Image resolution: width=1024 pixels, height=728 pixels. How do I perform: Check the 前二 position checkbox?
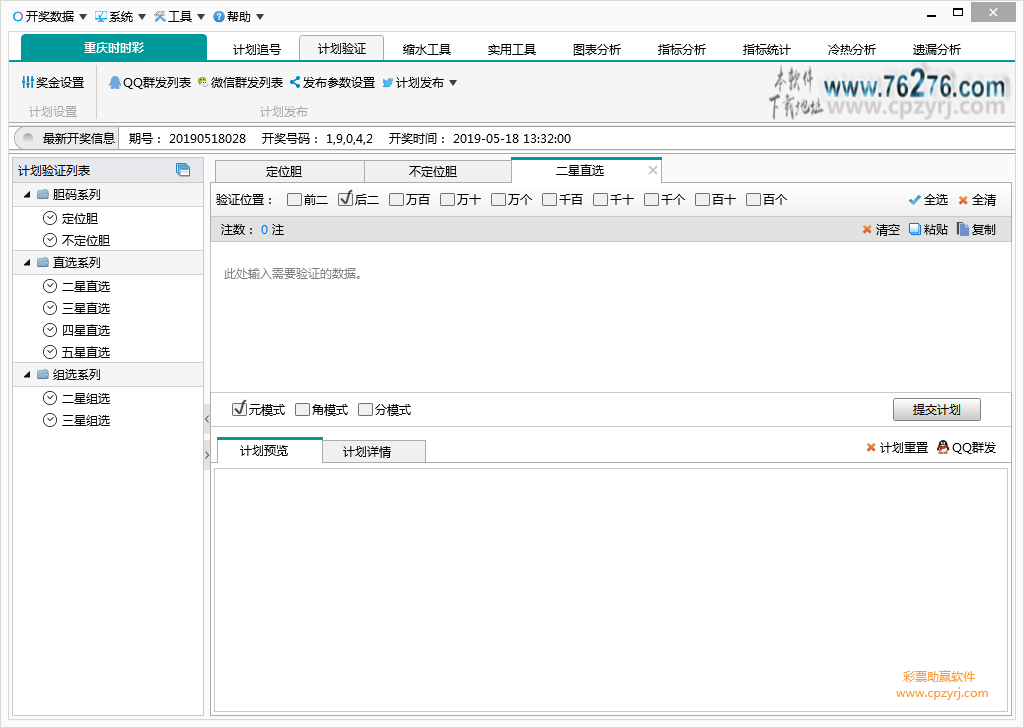coord(295,200)
